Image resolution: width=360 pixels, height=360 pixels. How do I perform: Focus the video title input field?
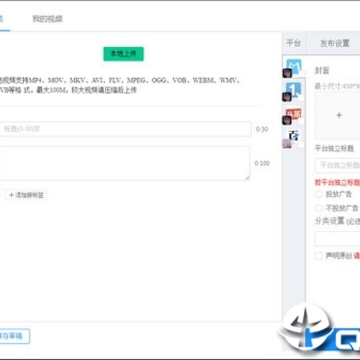click(x=125, y=129)
